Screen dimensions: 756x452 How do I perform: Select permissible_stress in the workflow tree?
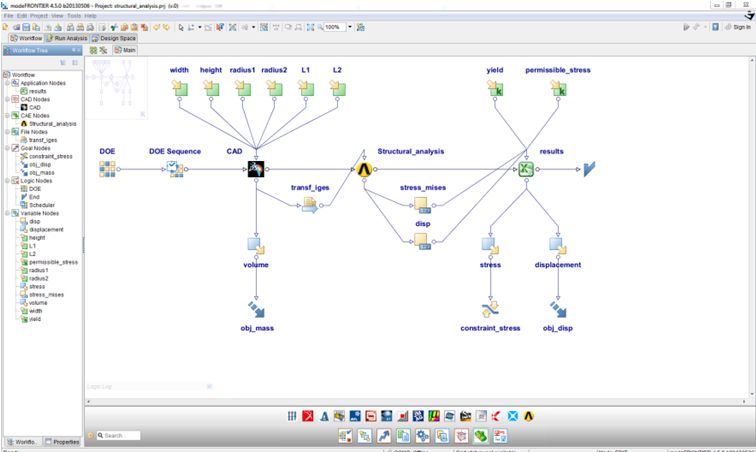tap(53, 262)
